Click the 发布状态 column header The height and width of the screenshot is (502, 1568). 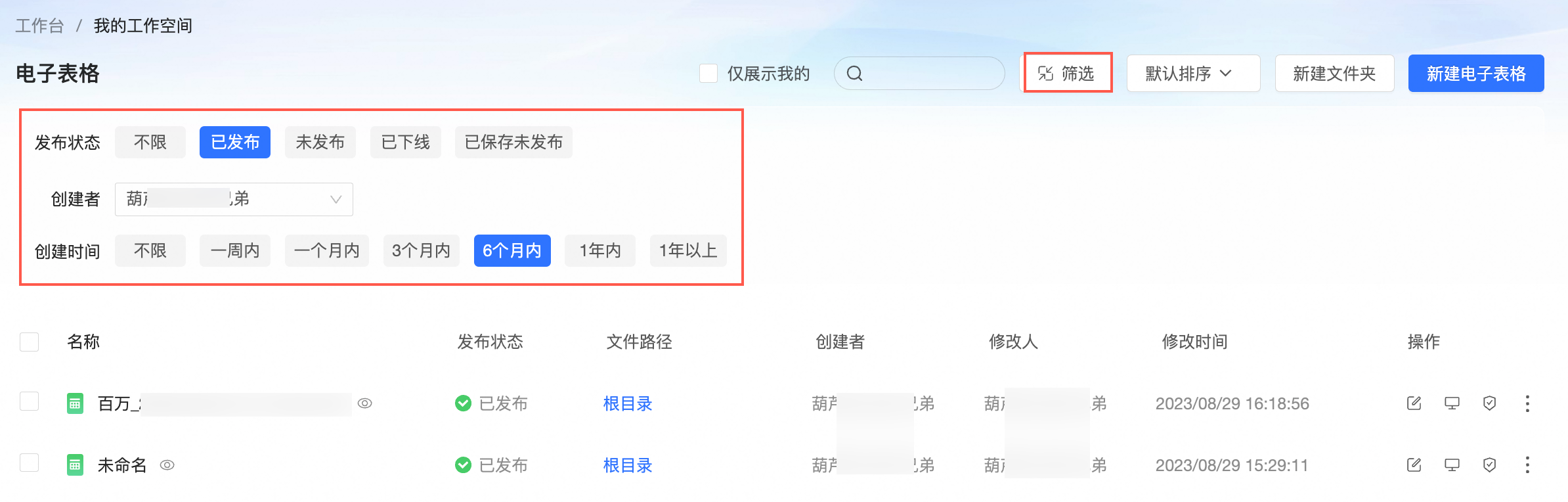coord(490,342)
